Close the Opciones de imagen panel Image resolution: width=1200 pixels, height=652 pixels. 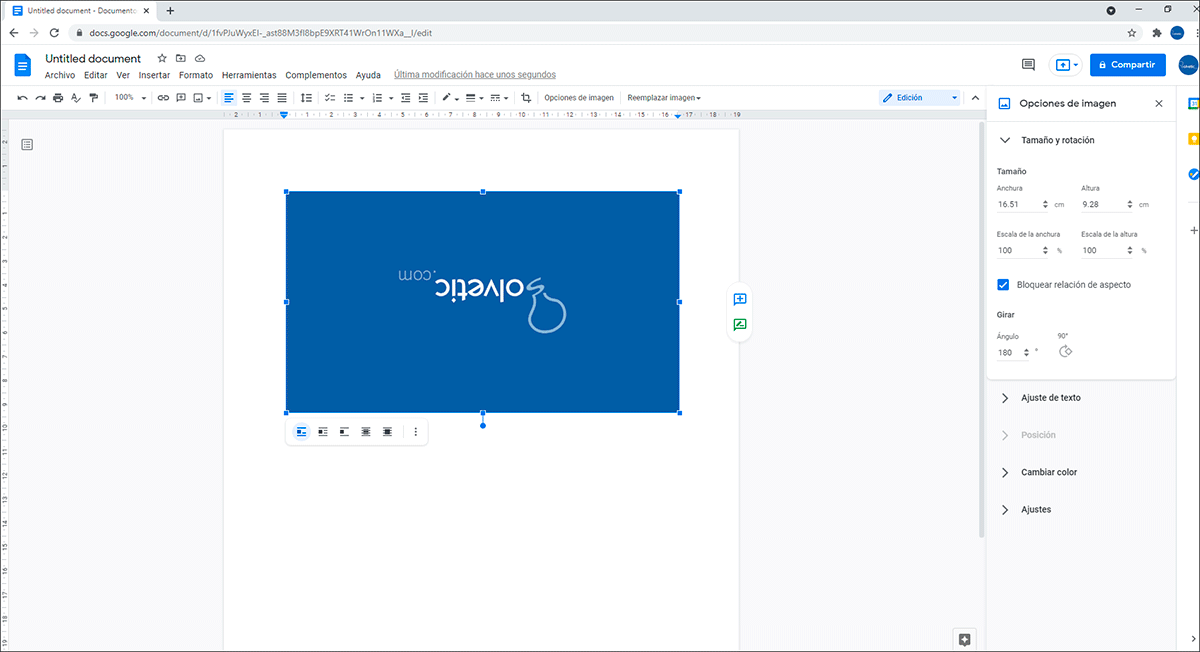pos(1159,103)
